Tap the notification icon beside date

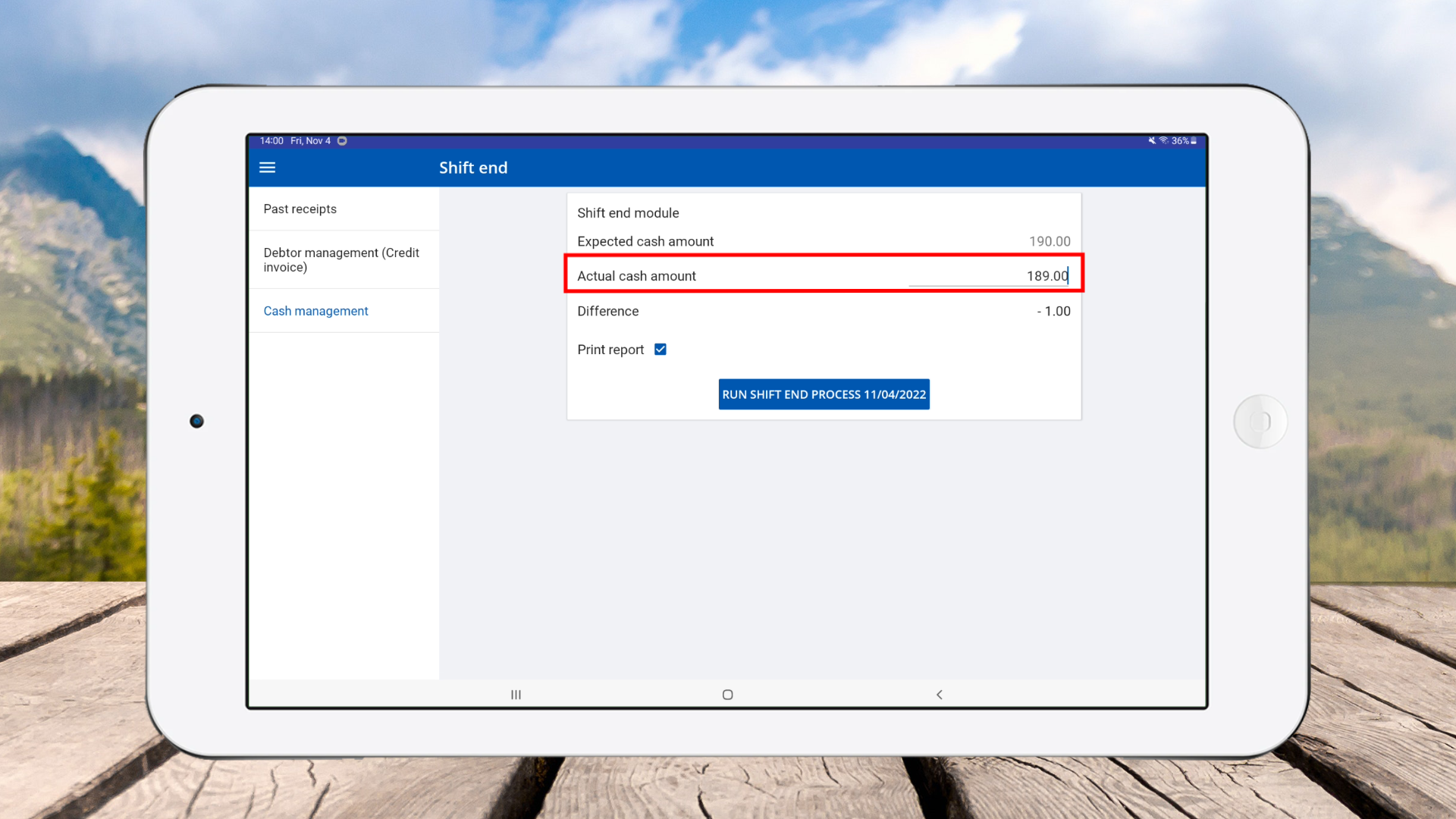342,141
